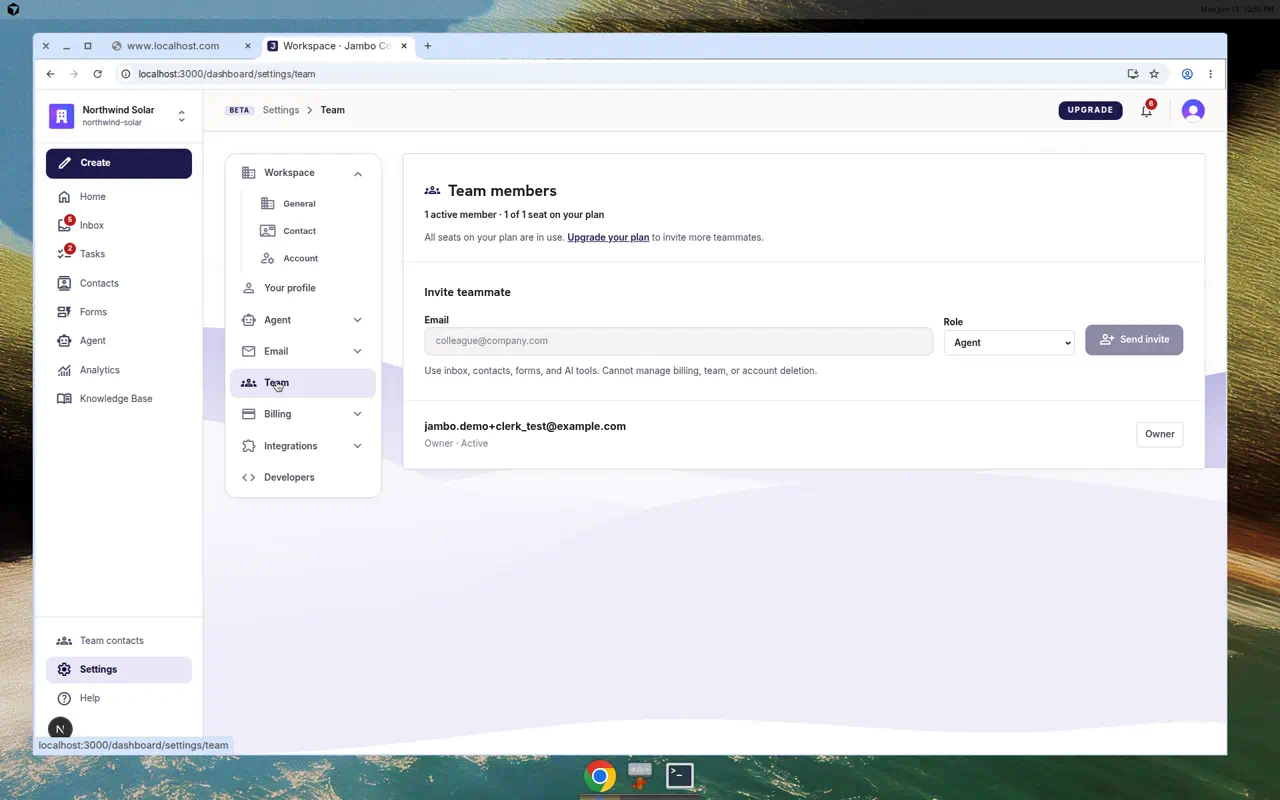Select the Workspace · Jambo tab
Image resolution: width=1280 pixels, height=800 pixels.
click(336, 46)
